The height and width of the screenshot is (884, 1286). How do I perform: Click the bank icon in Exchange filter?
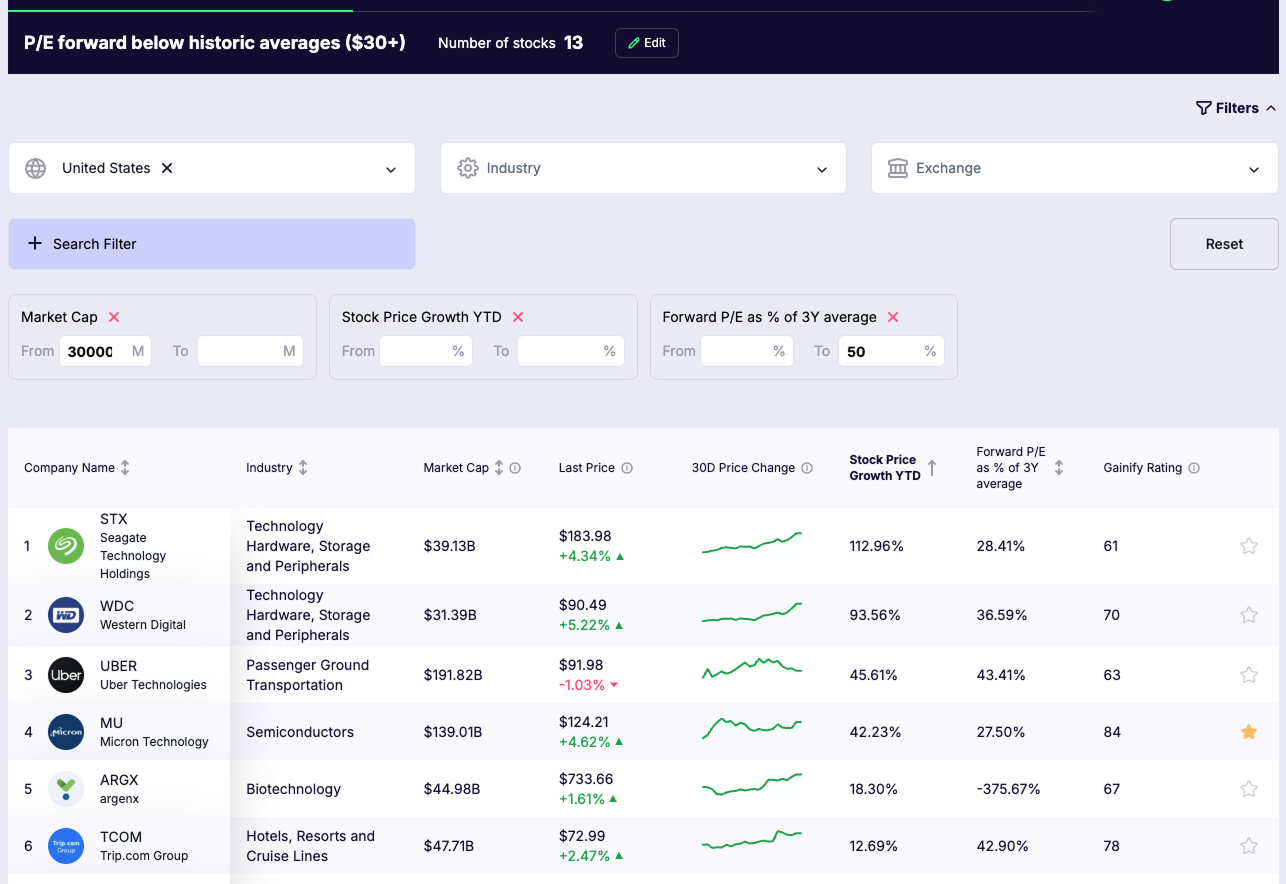coord(898,168)
